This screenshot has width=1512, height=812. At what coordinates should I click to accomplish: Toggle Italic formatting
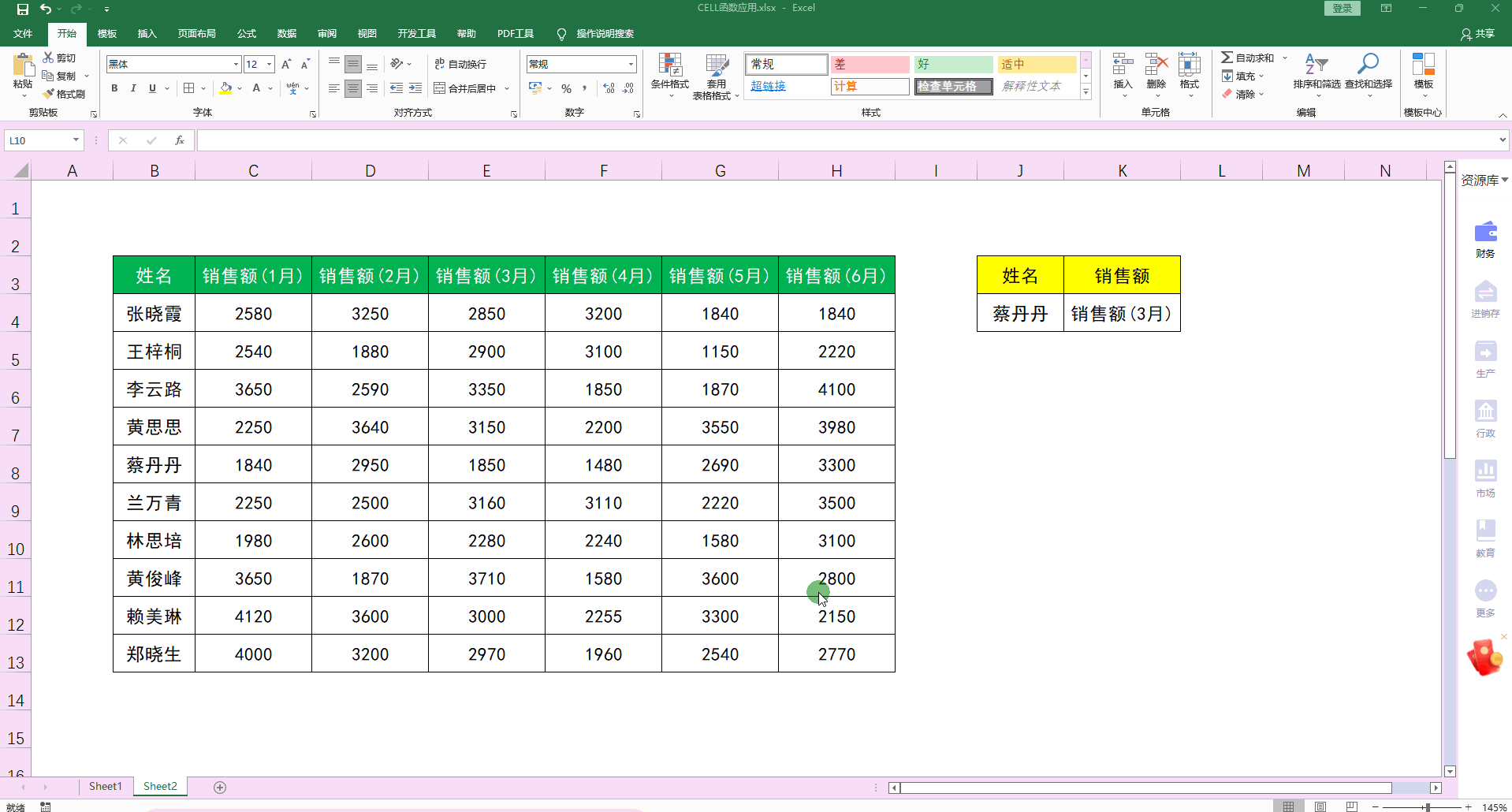pos(133,88)
